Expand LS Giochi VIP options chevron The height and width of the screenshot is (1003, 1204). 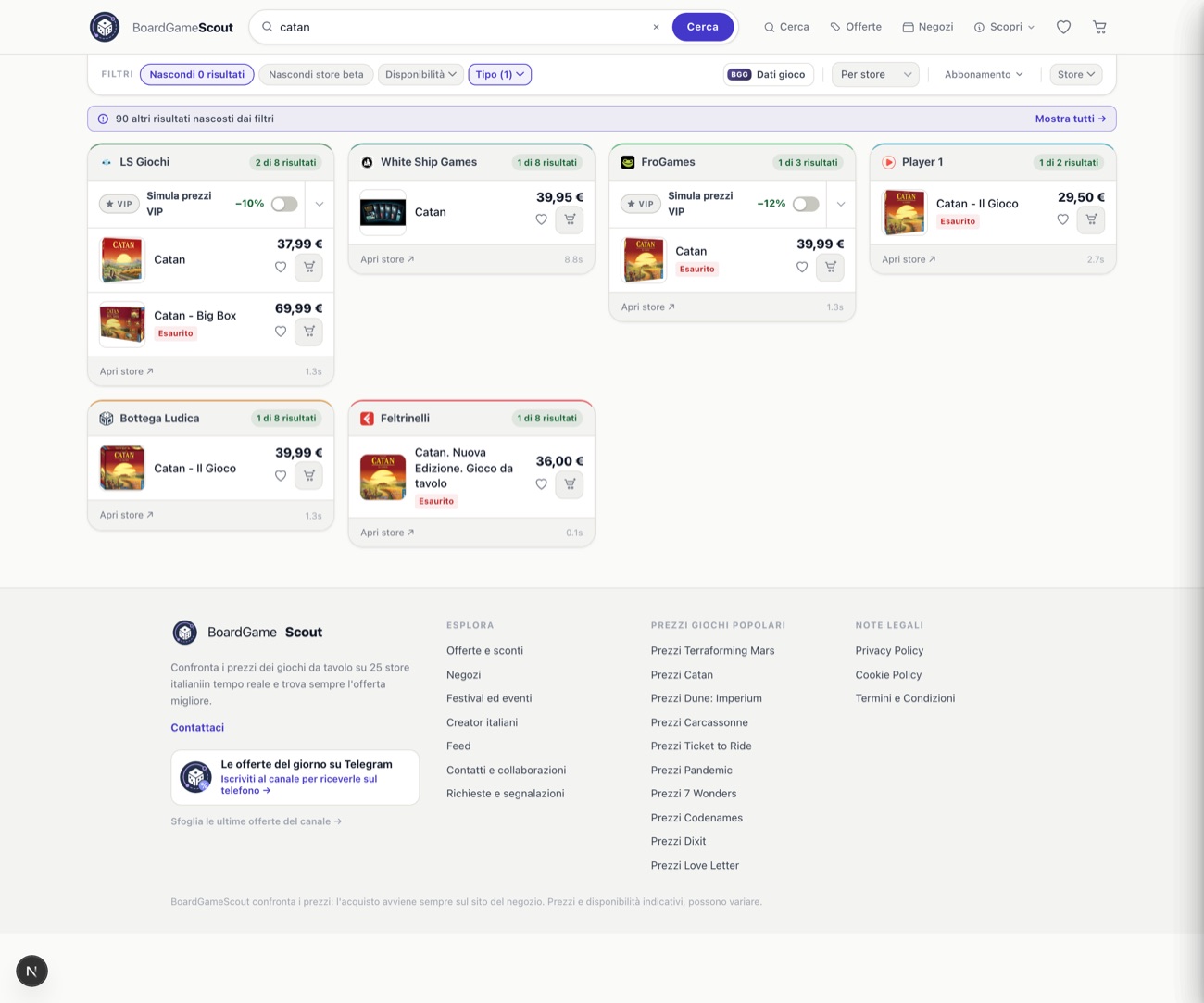[320, 204]
